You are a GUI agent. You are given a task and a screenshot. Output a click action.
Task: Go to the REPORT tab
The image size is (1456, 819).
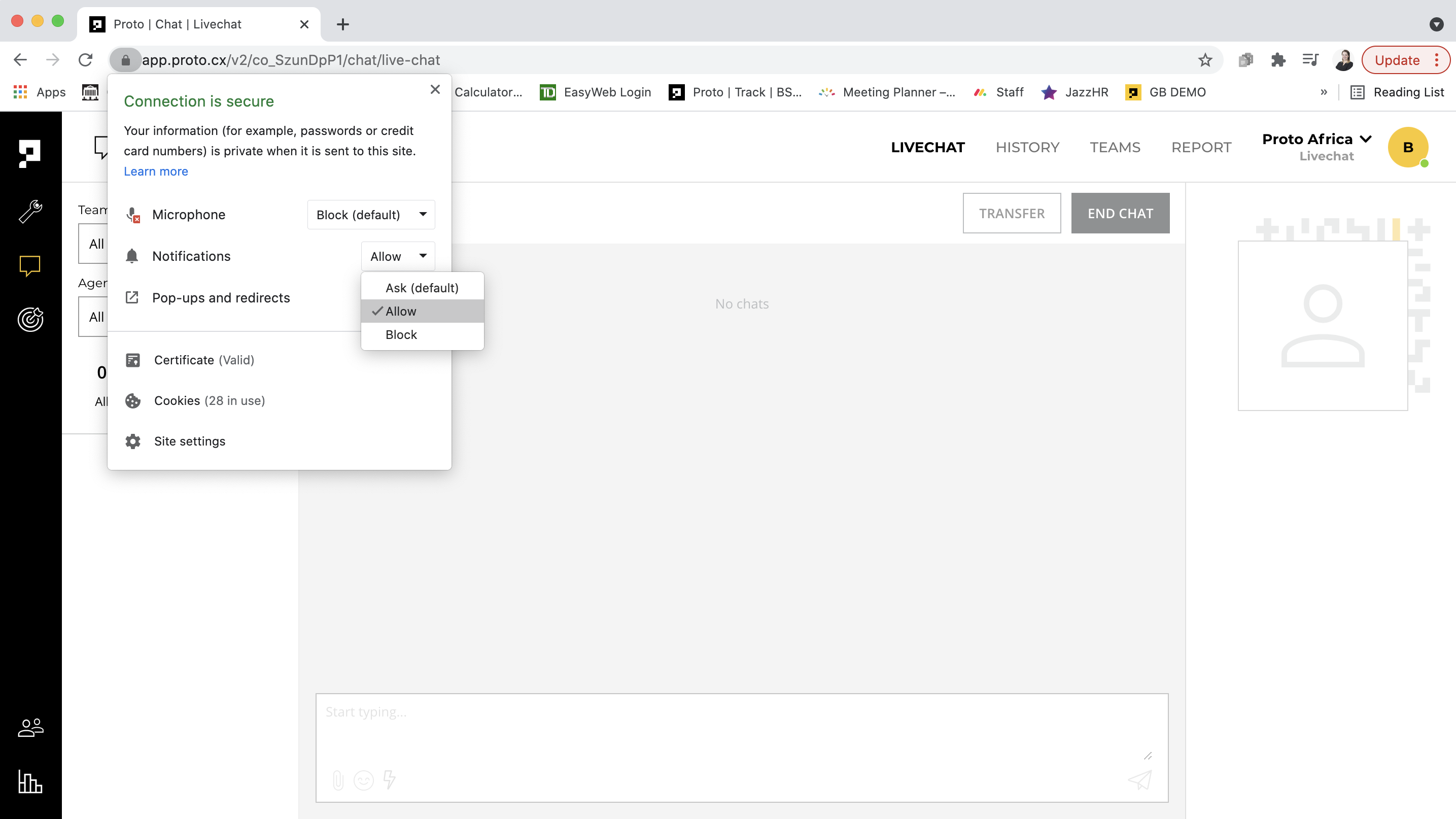(x=1201, y=148)
